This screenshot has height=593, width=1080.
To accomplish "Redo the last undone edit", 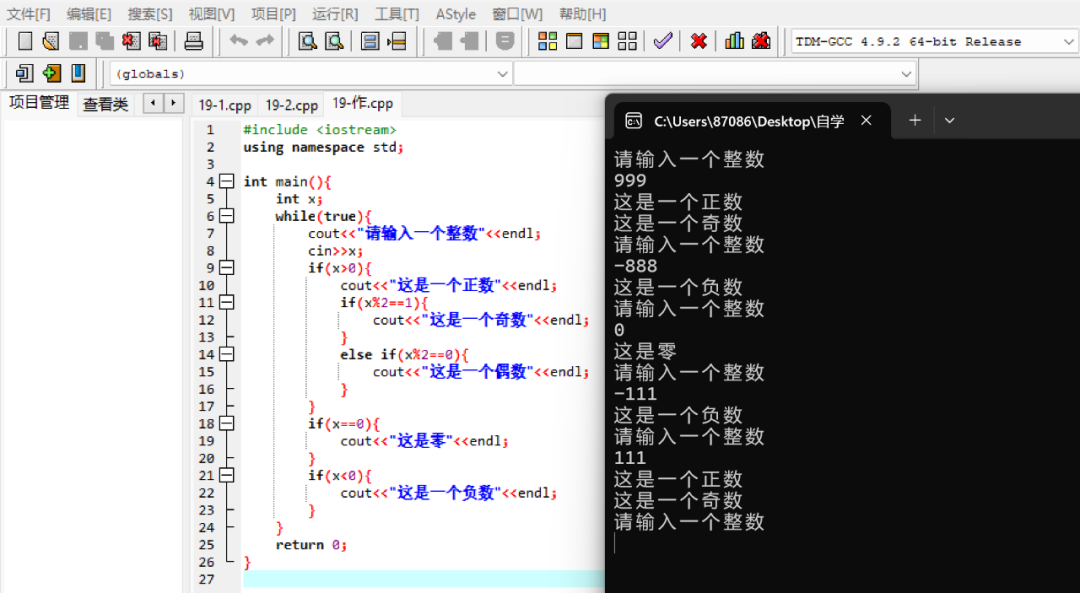I will 265,41.
